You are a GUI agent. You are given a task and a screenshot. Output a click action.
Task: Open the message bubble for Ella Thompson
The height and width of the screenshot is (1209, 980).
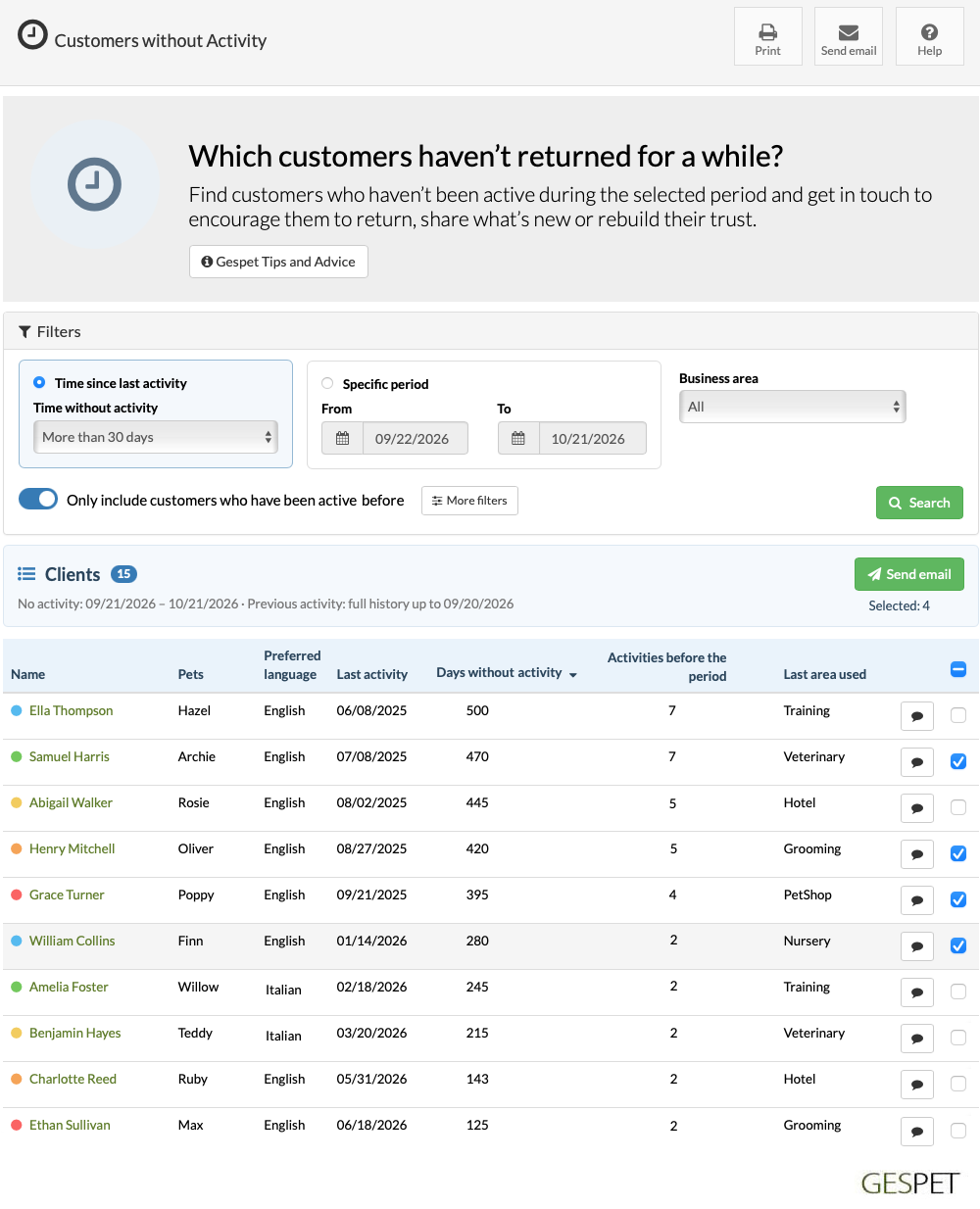[x=917, y=716]
